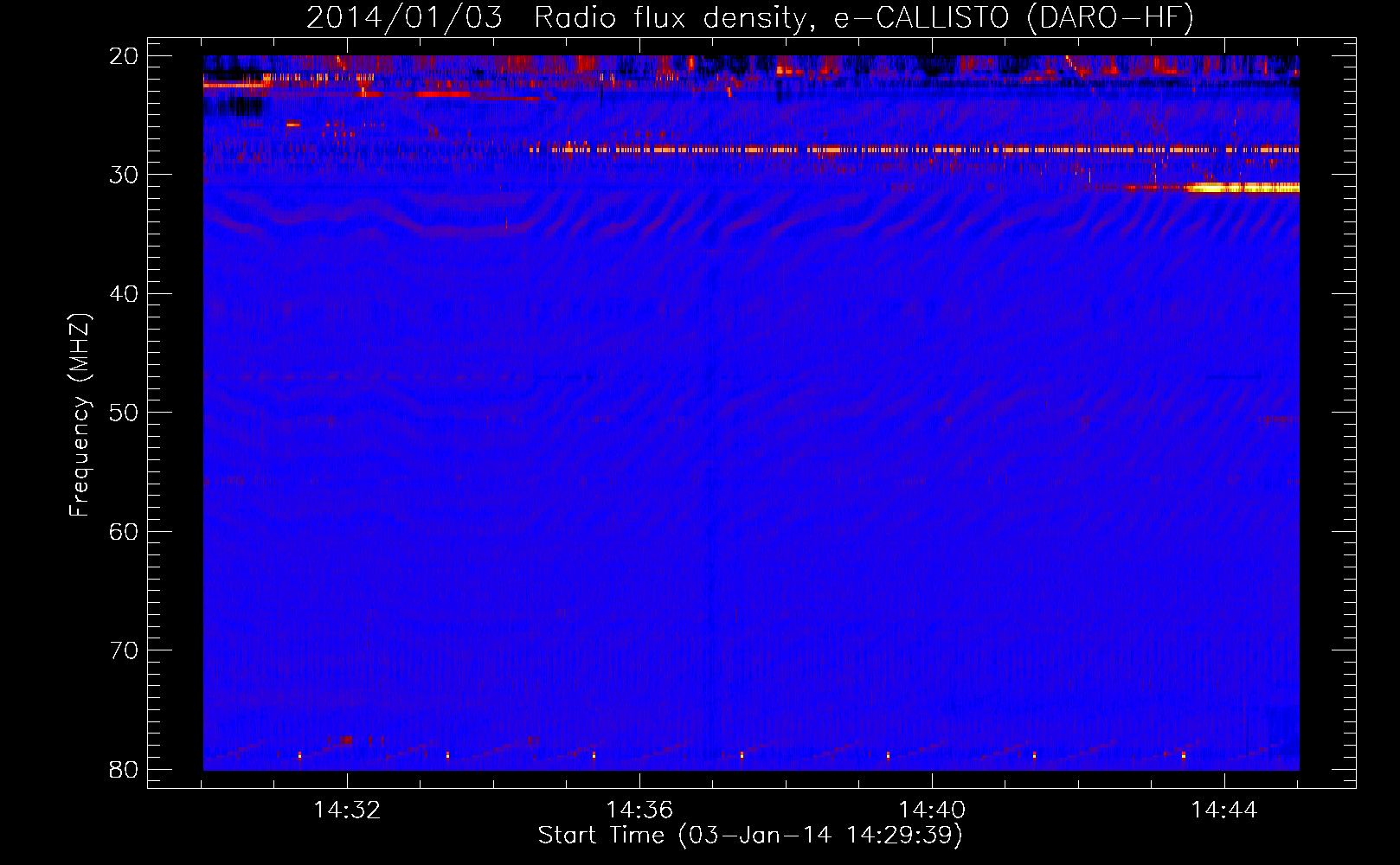Click the time tick label 14:32

347,811
